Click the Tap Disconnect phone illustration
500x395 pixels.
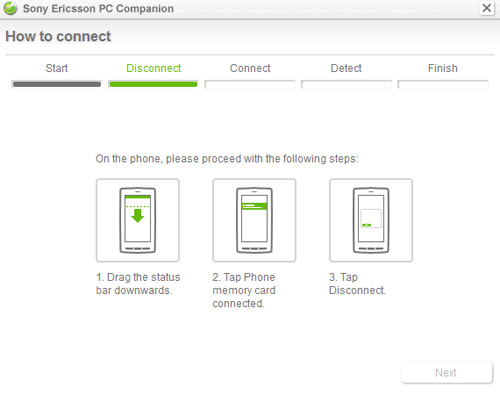(x=371, y=220)
